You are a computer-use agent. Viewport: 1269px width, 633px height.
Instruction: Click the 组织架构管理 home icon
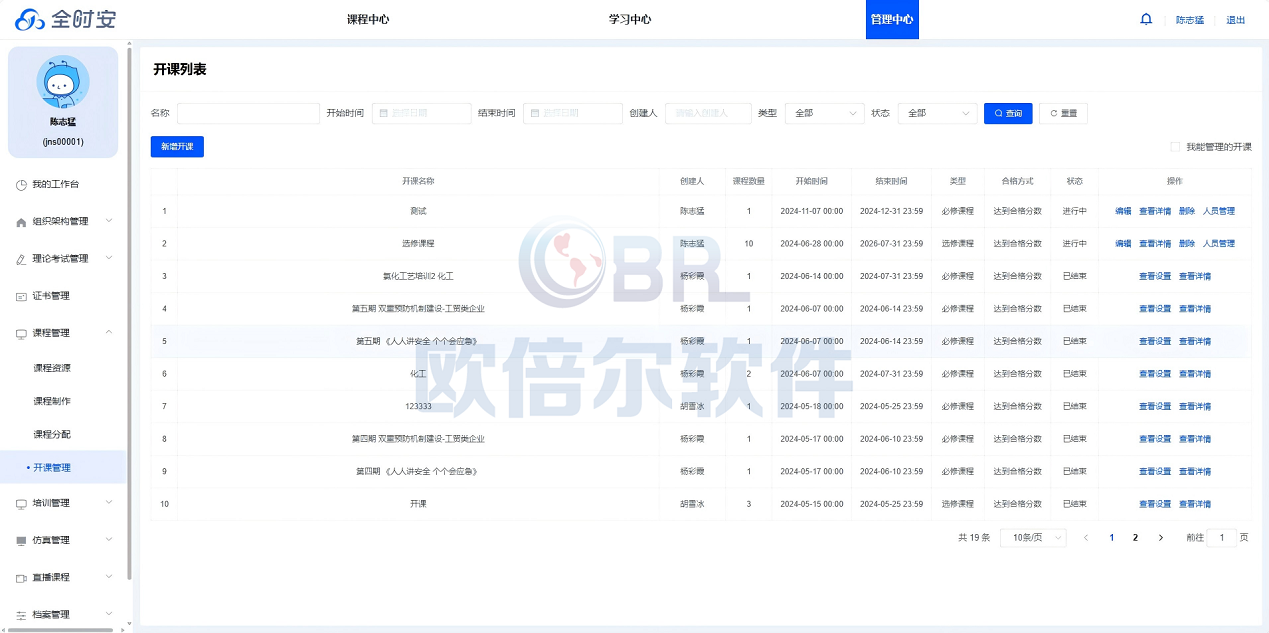point(21,222)
